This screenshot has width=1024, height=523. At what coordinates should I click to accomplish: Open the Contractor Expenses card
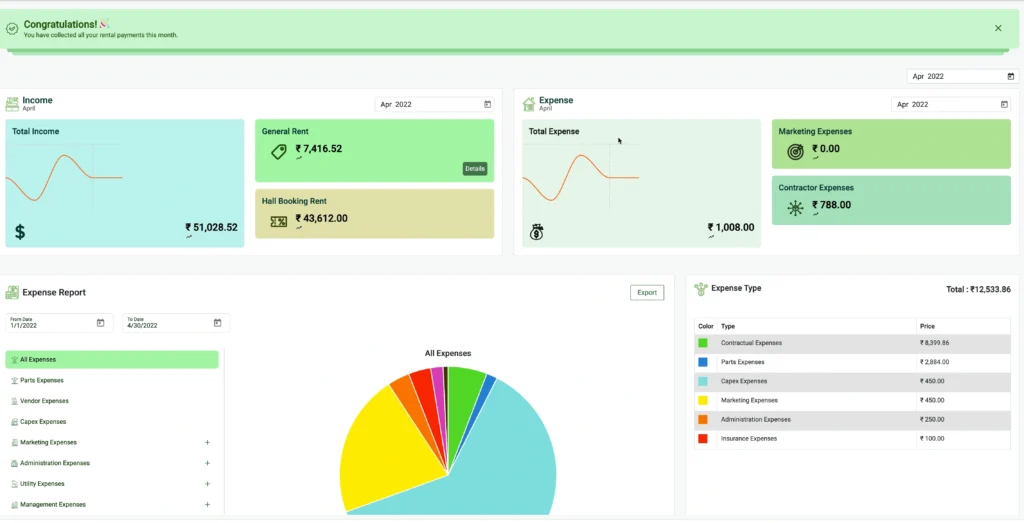click(891, 200)
